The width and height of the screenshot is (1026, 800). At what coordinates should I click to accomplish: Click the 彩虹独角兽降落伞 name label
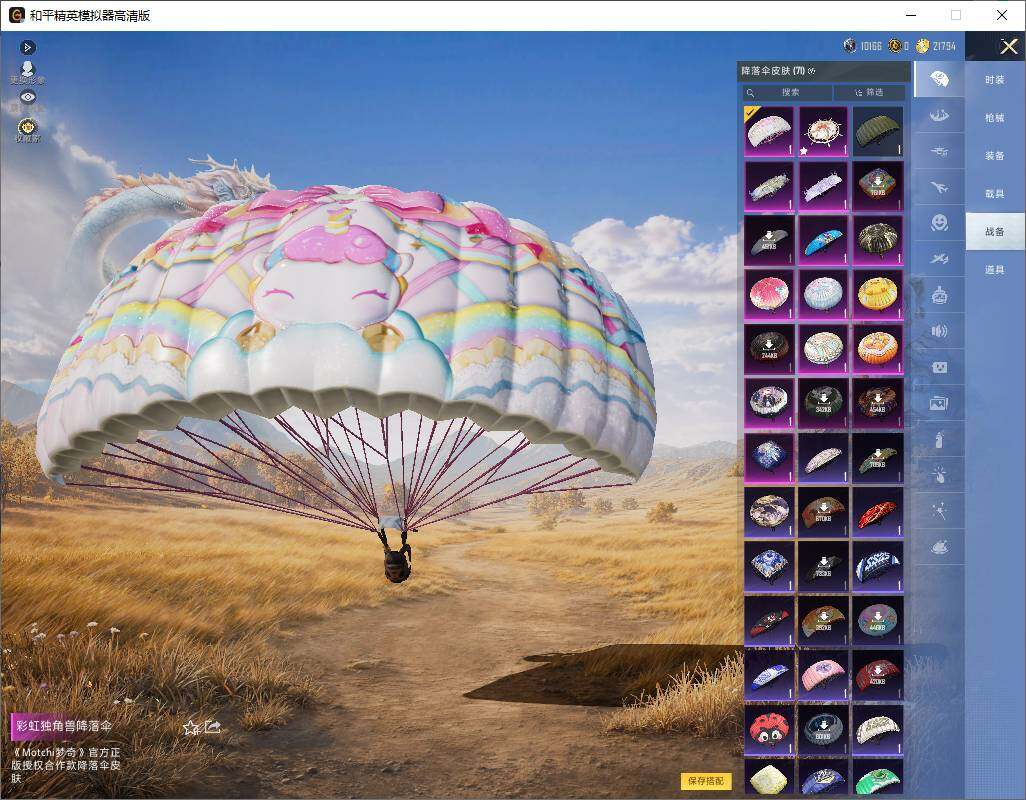tap(63, 726)
